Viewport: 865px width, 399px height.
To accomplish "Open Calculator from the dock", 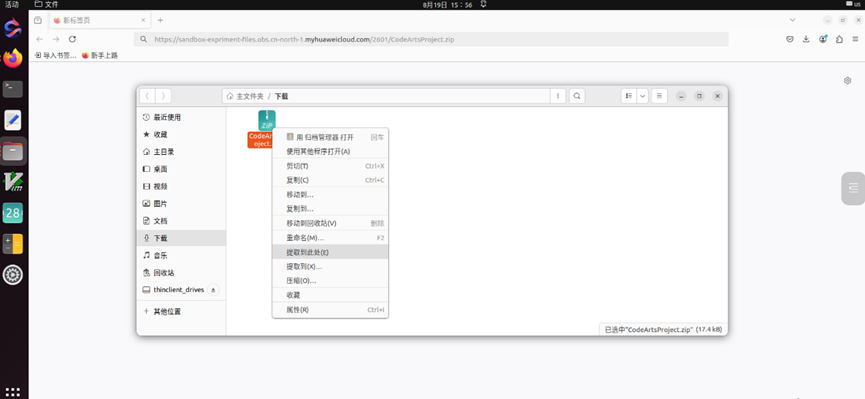I will [13, 243].
